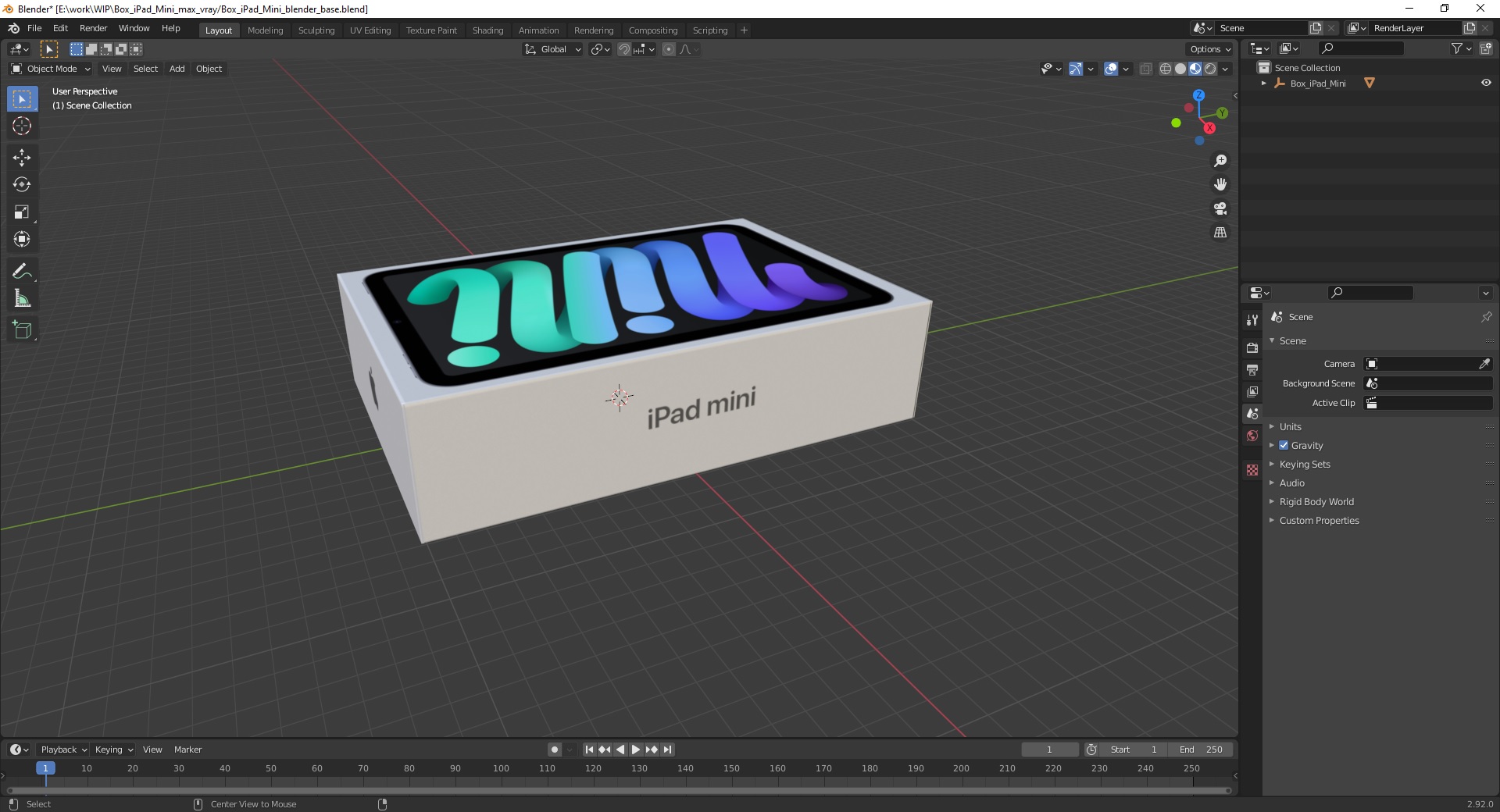This screenshot has width=1500, height=812.
Task: Open the File menu
Action: [x=34, y=28]
